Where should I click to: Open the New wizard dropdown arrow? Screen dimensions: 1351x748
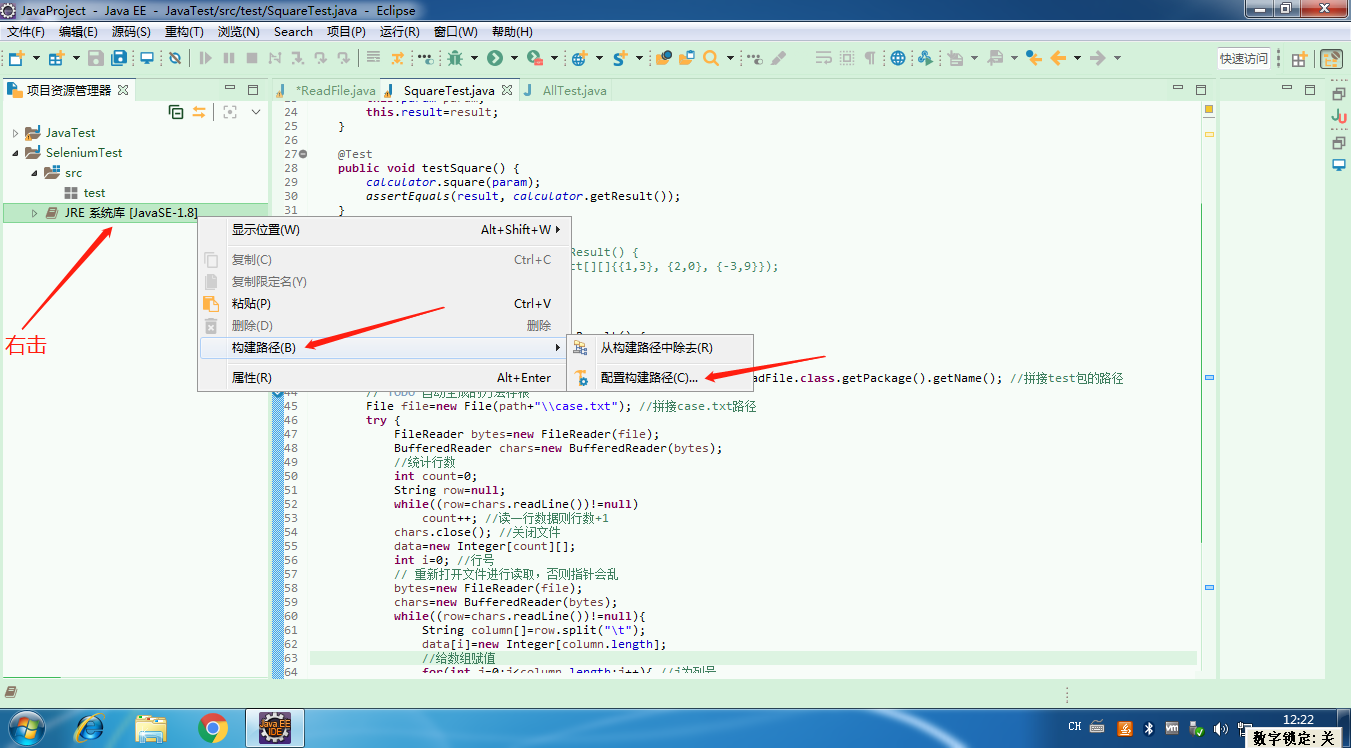tap(36, 58)
